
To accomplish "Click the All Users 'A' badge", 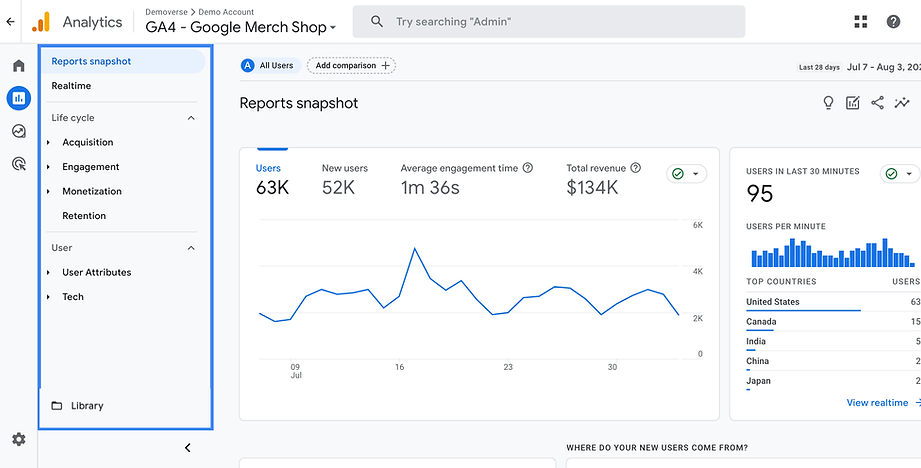I will [x=247, y=66].
